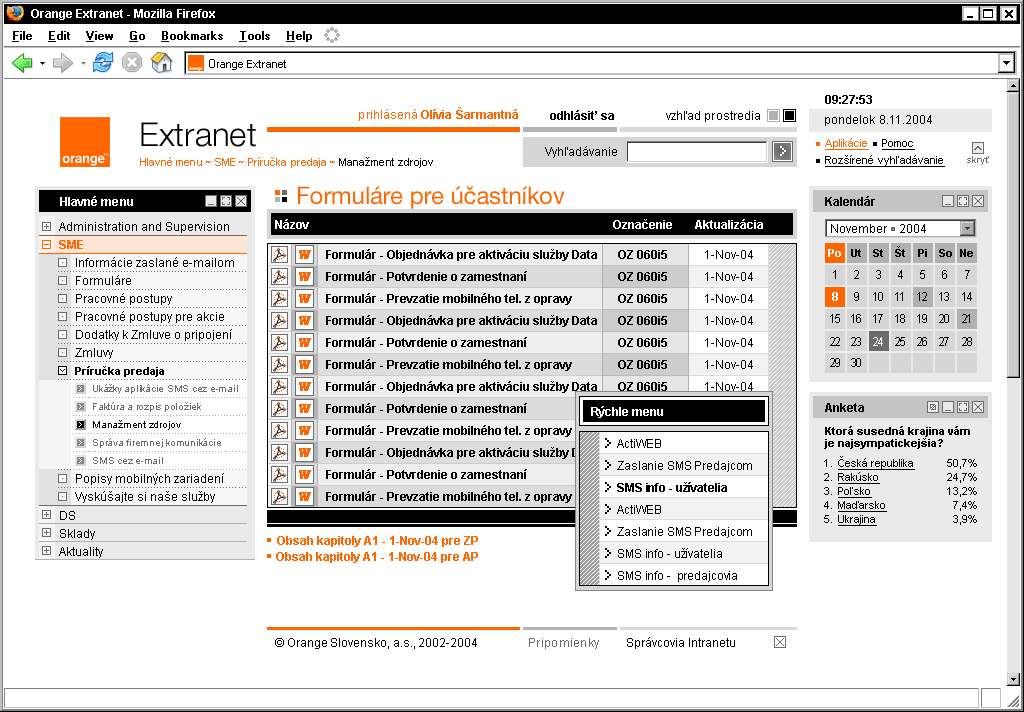Viewport: 1024px width, 712px height.
Task: Minimize the Kalendár panel
Action: (x=948, y=201)
